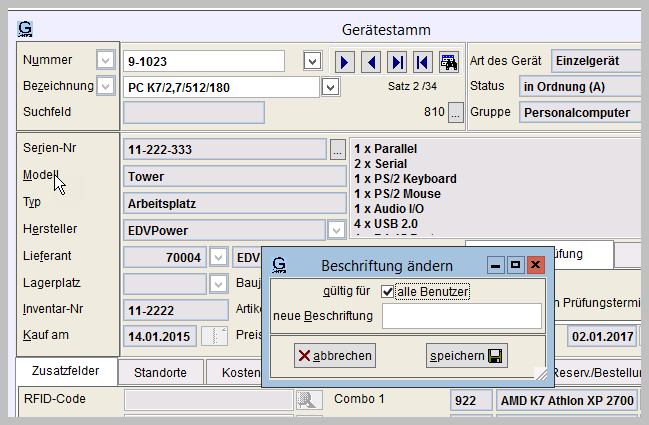
Task: Jump to the last record
Action: tap(397, 62)
